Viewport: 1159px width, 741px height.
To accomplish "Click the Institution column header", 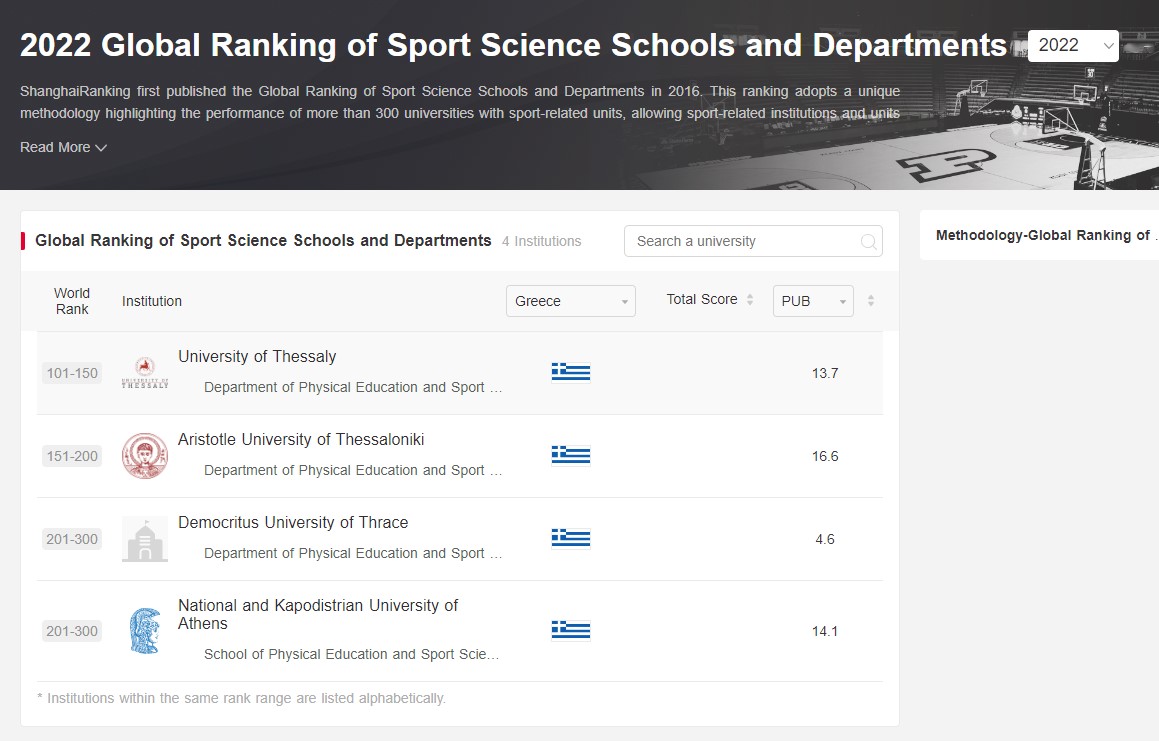I will coord(152,301).
